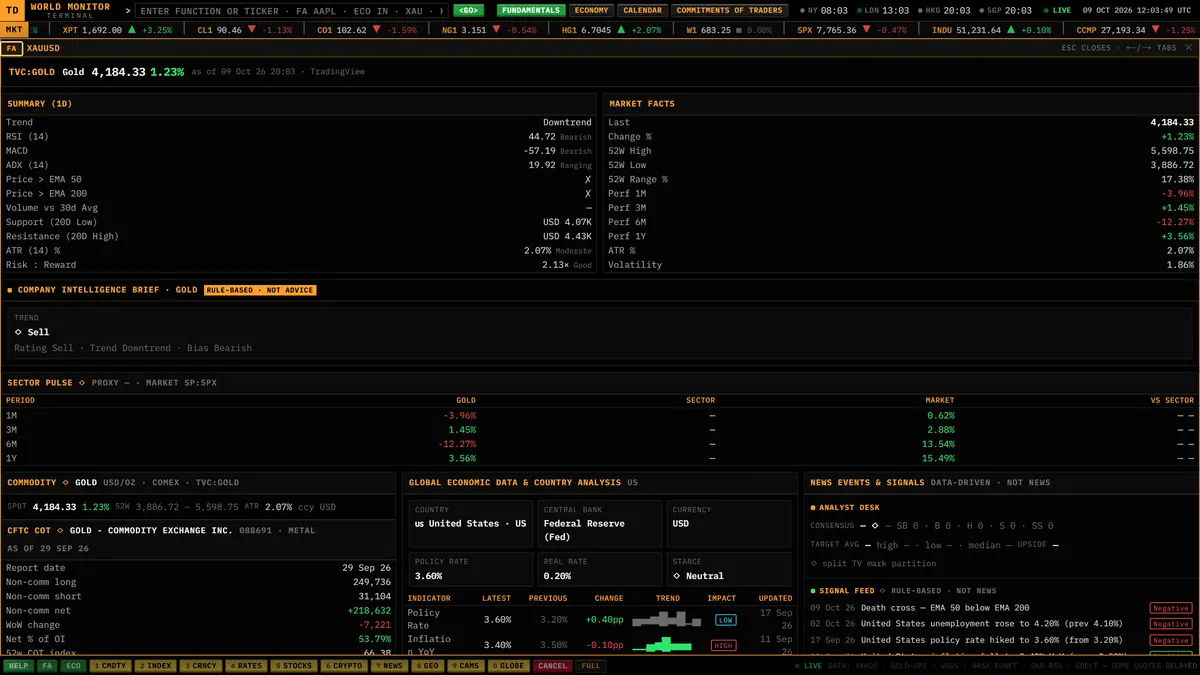Click the Federal Reserve central bank card
The width and height of the screenshot is (1200, 675).
pyautogui.click(x=599, y=523)
